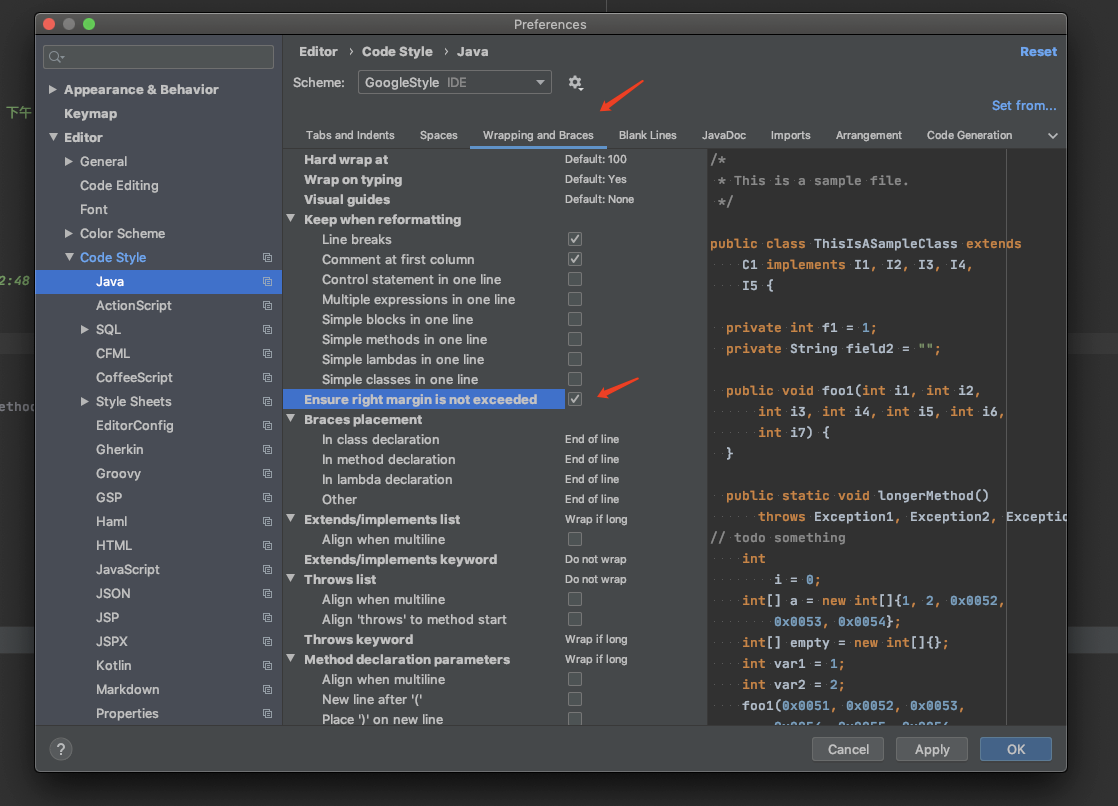The image size is (1118, 806).
Task: Open the Imports tab
Action: 790,136
